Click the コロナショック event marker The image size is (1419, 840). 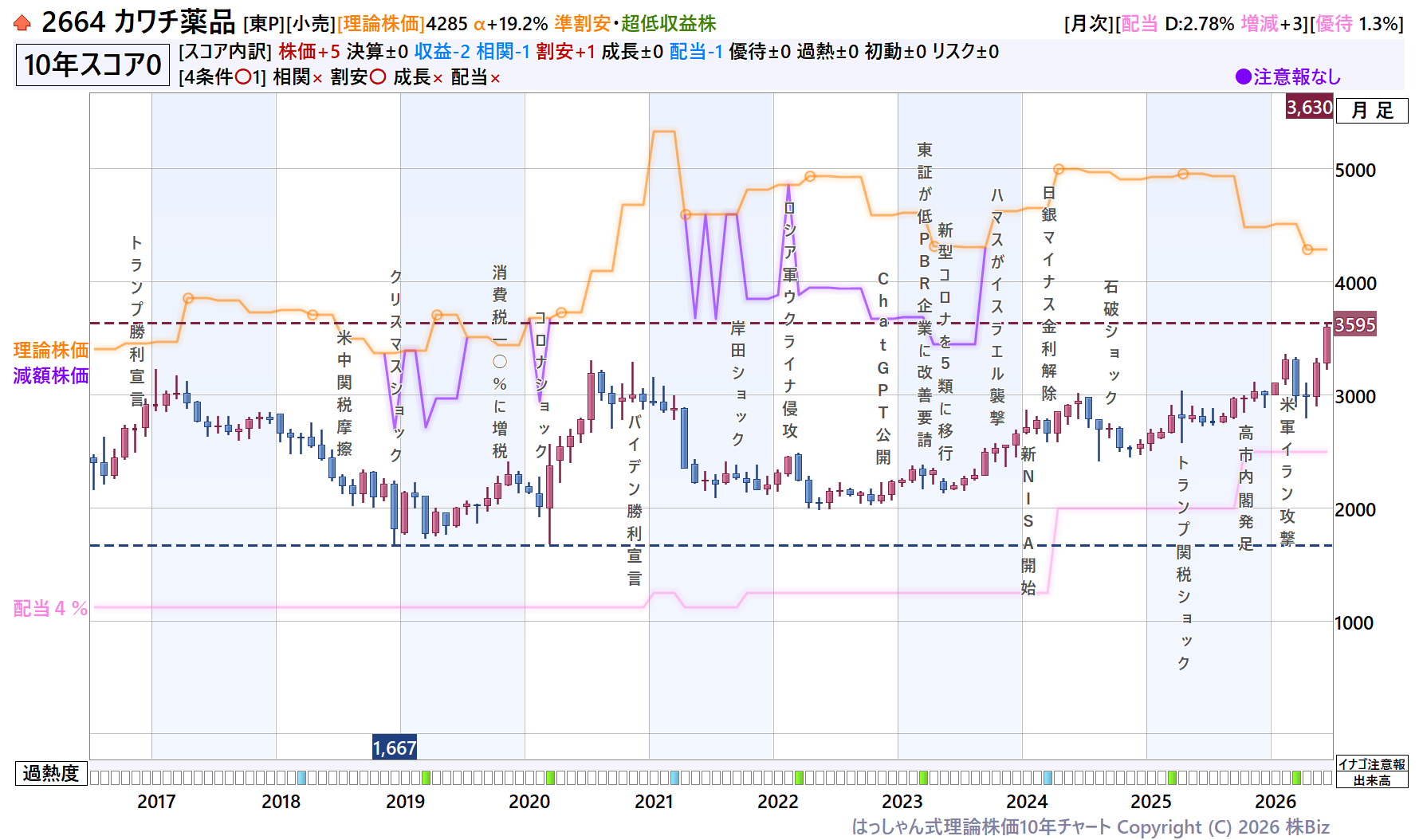[x=541, y=385]
